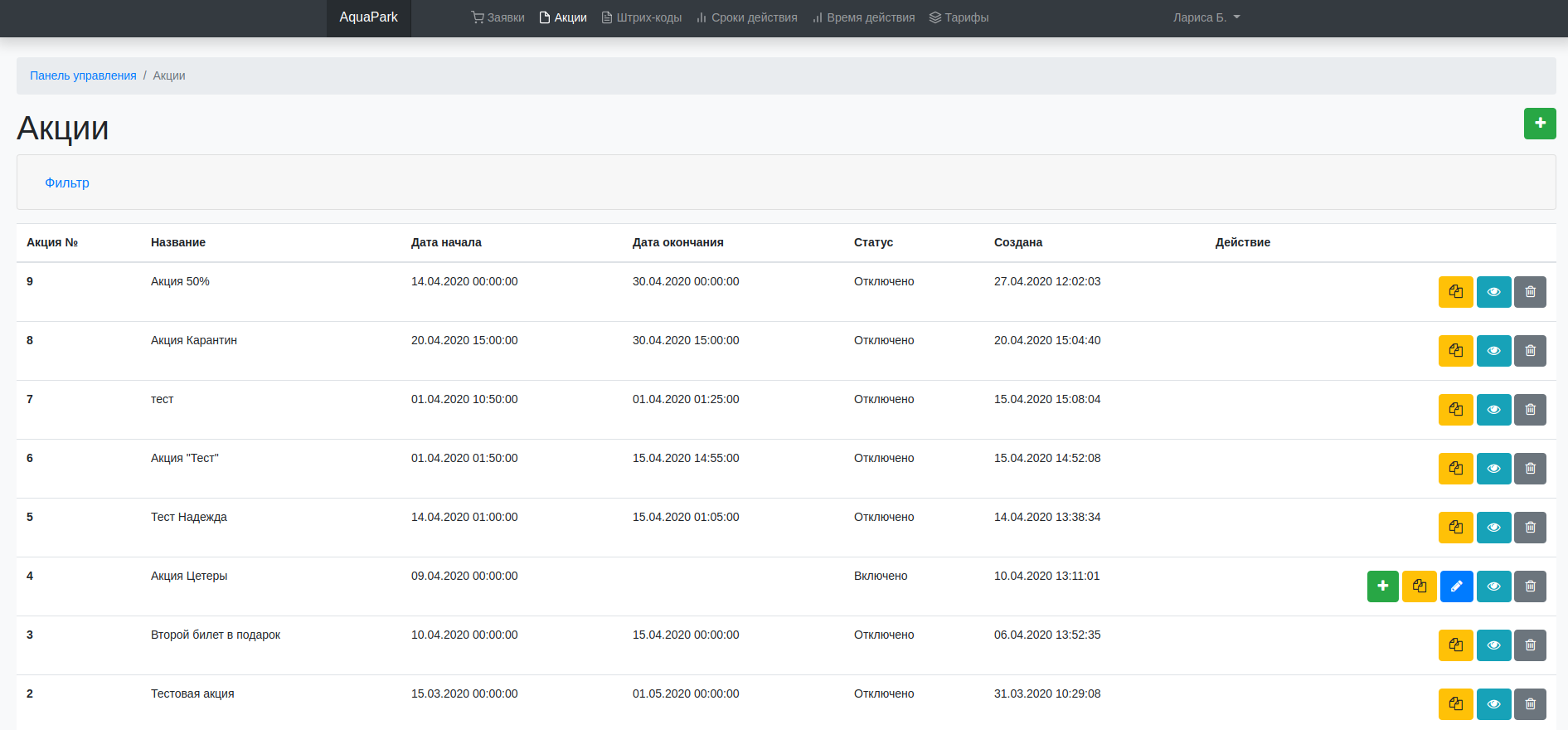This screenshot has width=1568, height=730.
Task: Go to the Штрих-коды section
Action: click(x=641, y=17)
